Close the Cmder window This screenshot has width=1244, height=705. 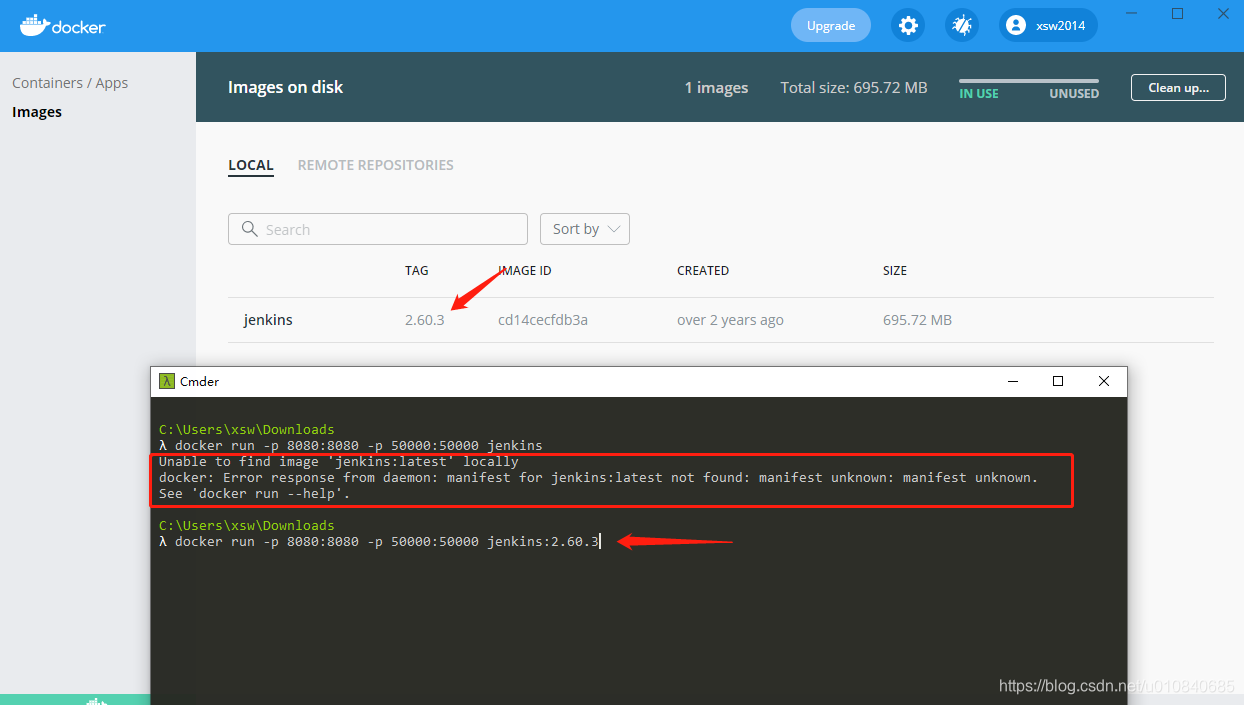point(1103,381)
